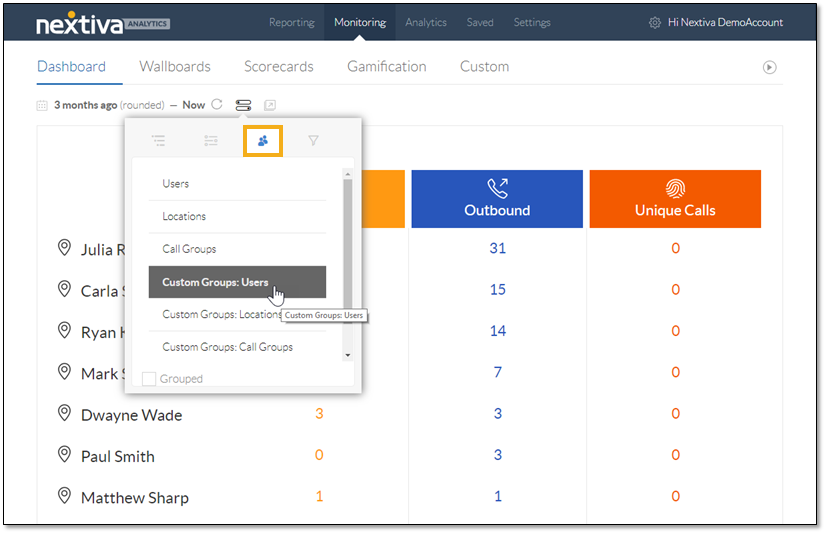Click outbound value 7
Viewport: 826px width, 534px height.
point(498,372)
